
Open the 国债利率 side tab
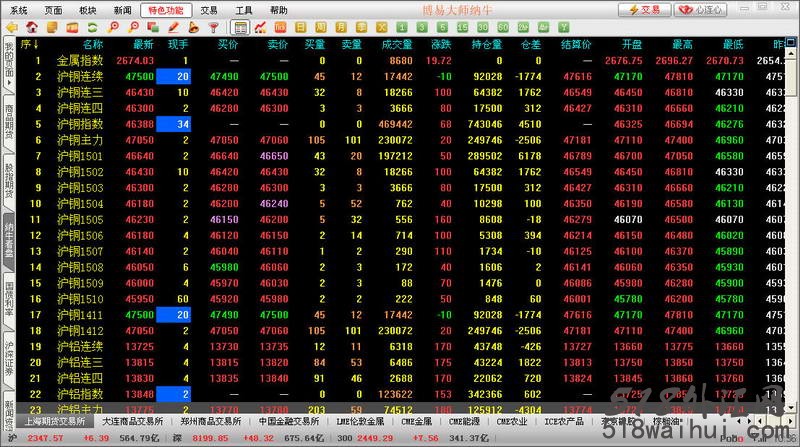(x=9, y=299)
